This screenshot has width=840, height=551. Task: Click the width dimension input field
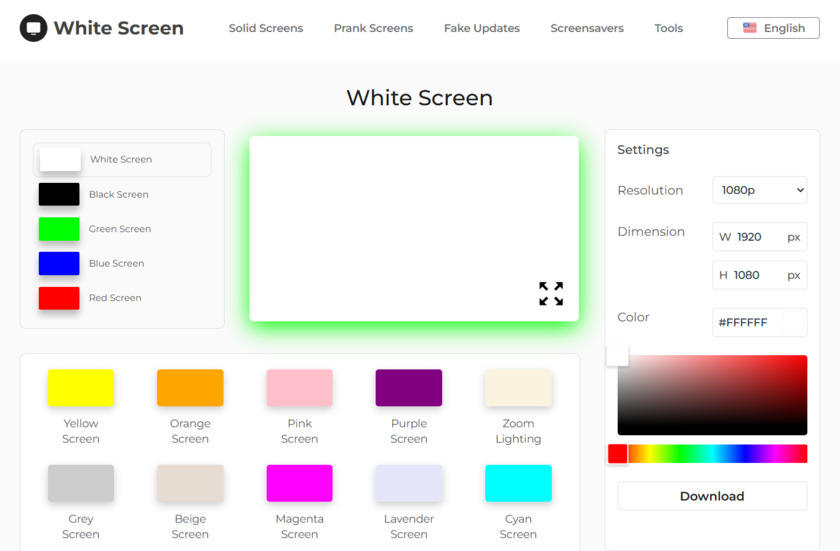pyautogui.click(x=760, y=237)
